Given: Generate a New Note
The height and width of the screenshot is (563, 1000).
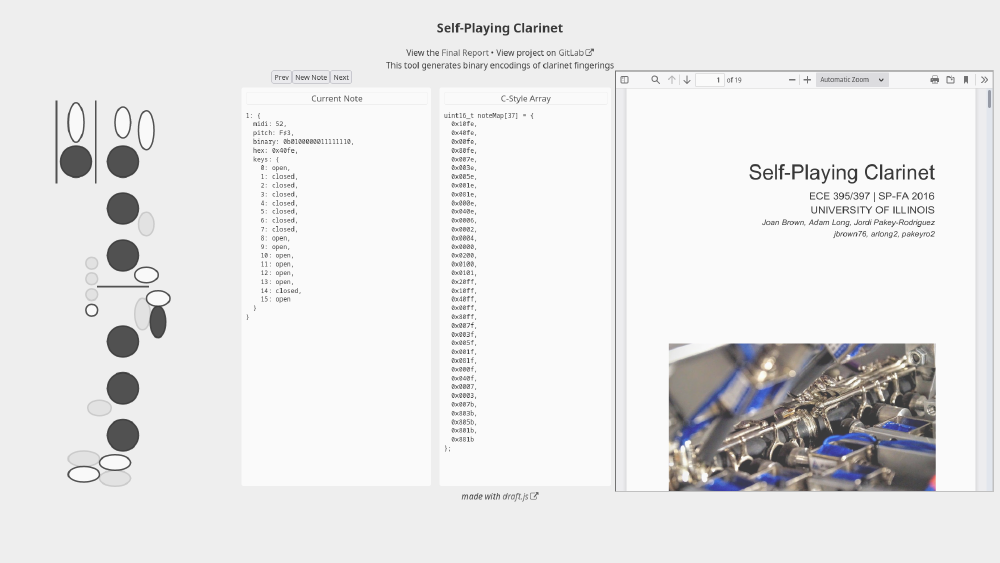Looking at the screenshot, I should 311,77.
